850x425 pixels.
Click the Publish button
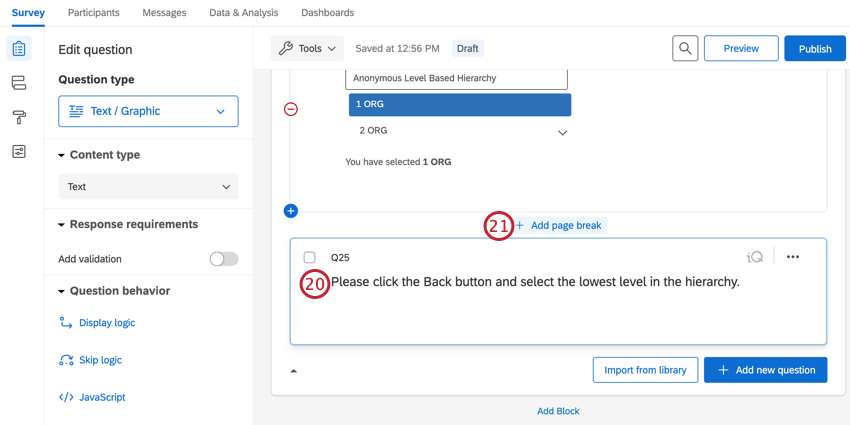[814, 48]
